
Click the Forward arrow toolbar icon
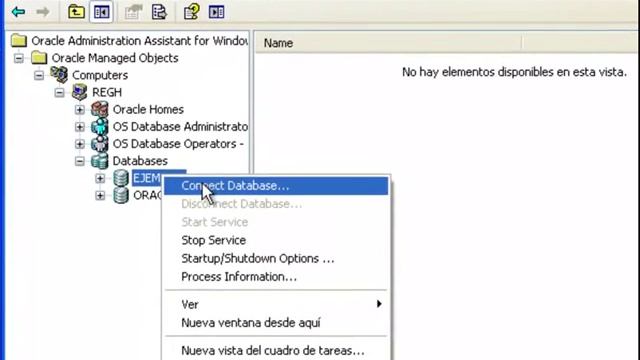pos(43,12)
